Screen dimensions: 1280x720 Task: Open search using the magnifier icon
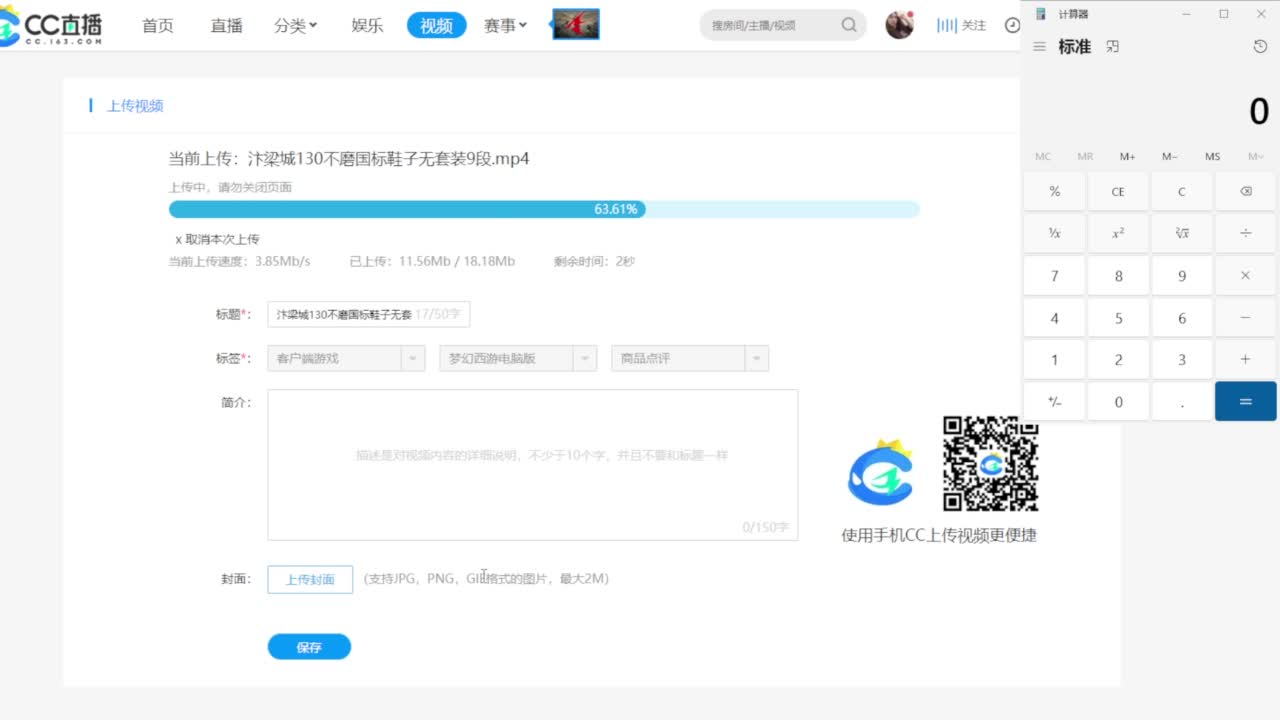click(848, 25)
